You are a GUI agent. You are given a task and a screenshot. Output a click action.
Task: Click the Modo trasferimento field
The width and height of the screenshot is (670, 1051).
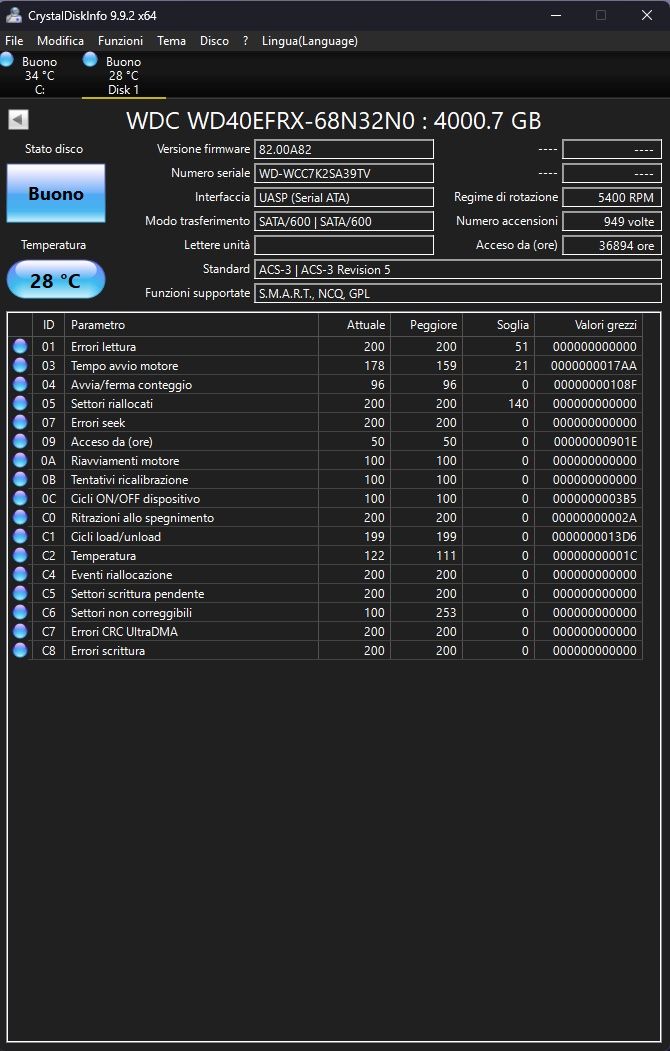click(344, 221)
